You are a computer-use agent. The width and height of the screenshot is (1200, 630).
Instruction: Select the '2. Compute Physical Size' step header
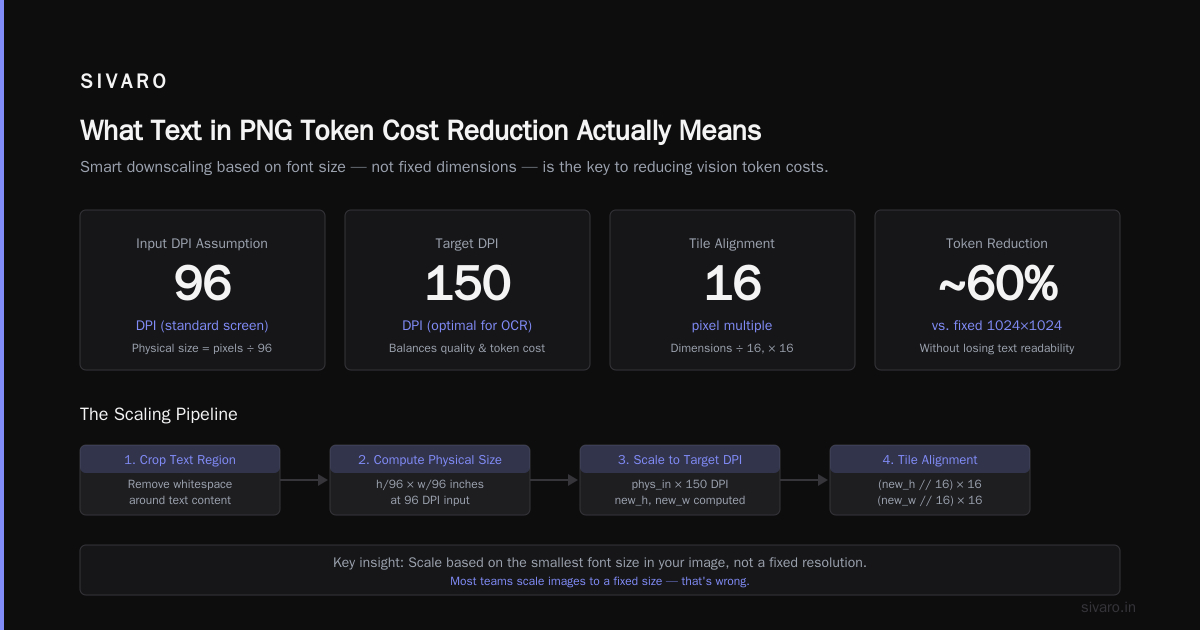(430, 459)
